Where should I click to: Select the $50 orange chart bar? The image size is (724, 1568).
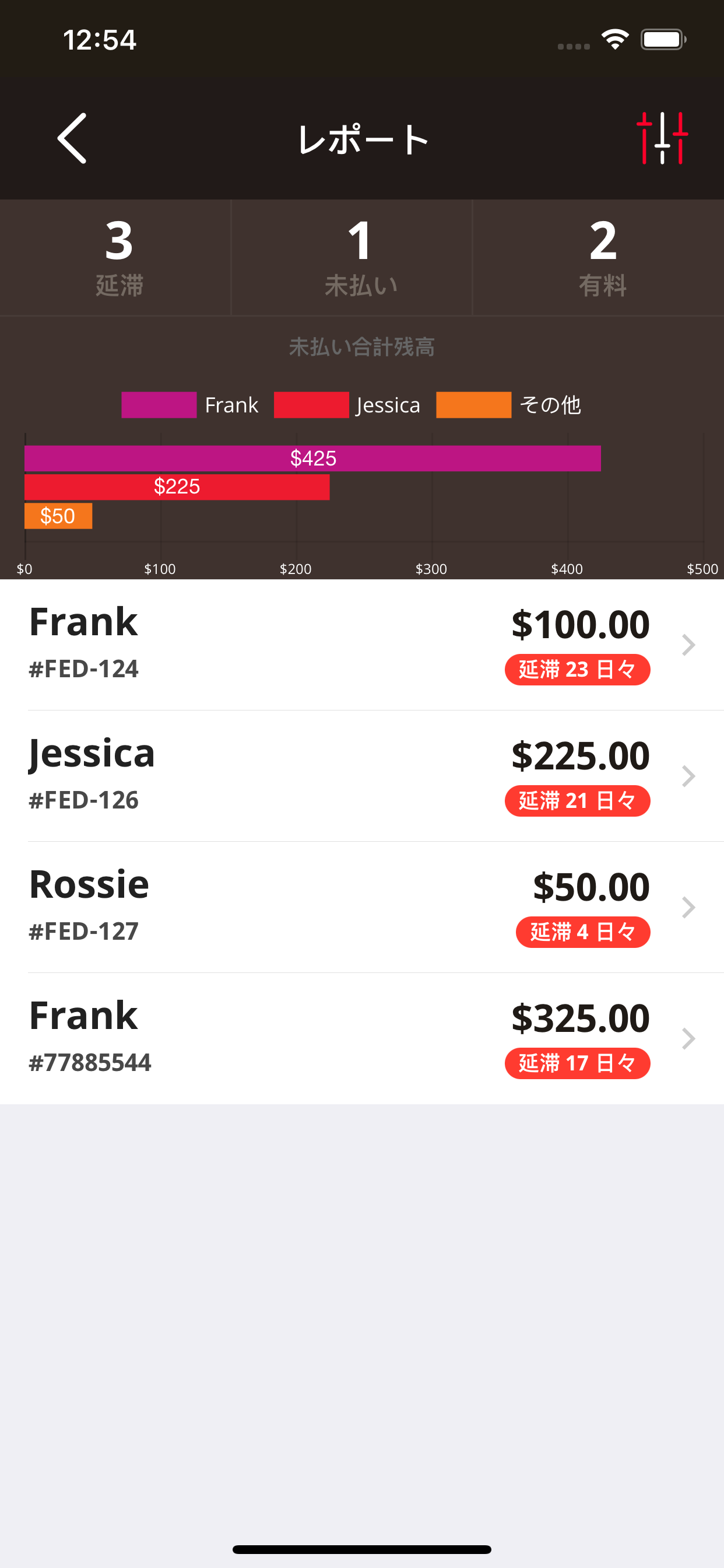pos(58,516)
